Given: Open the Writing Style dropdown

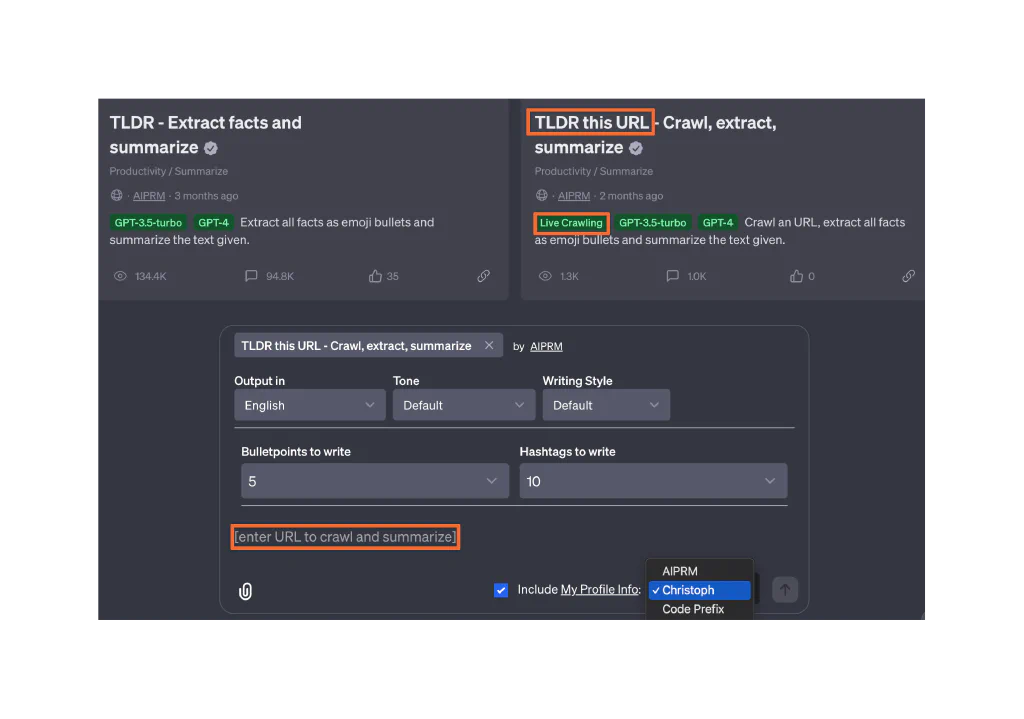Looking at the screenshot, I should pyautogui.click(x=605, y=405).
